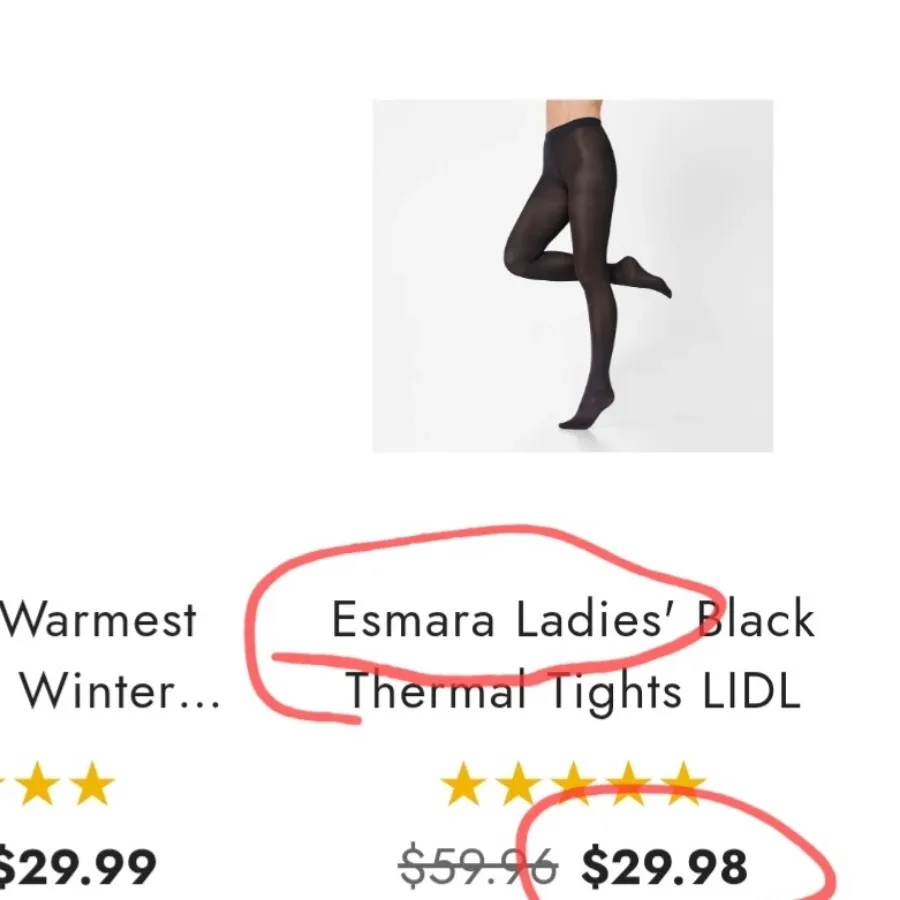Viewport: 900px width, 900px height.
Task: Click the Esmara brand name in title
Action: (413, 619)
